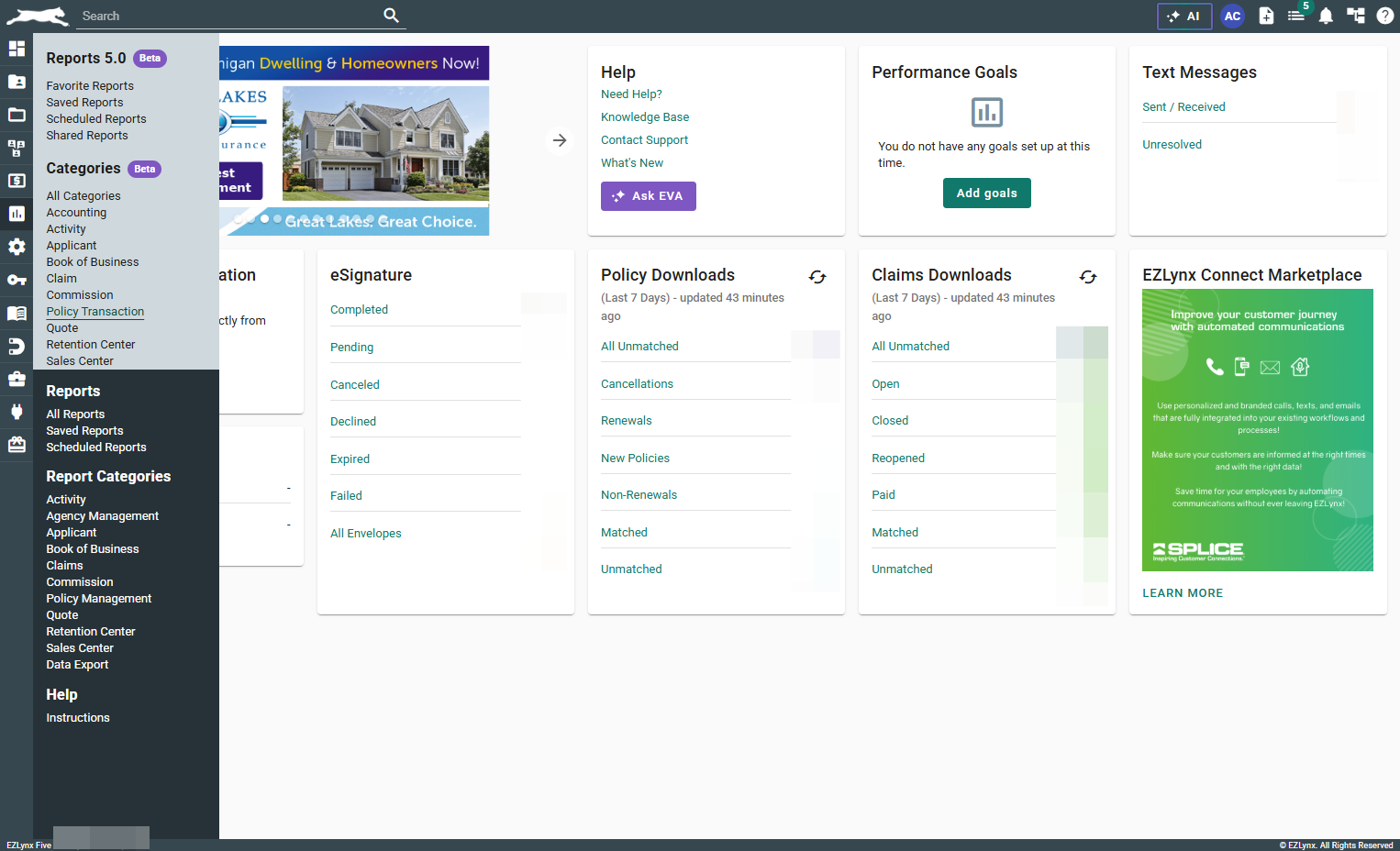Select the Policy Transaction category

tap(95, 312)
